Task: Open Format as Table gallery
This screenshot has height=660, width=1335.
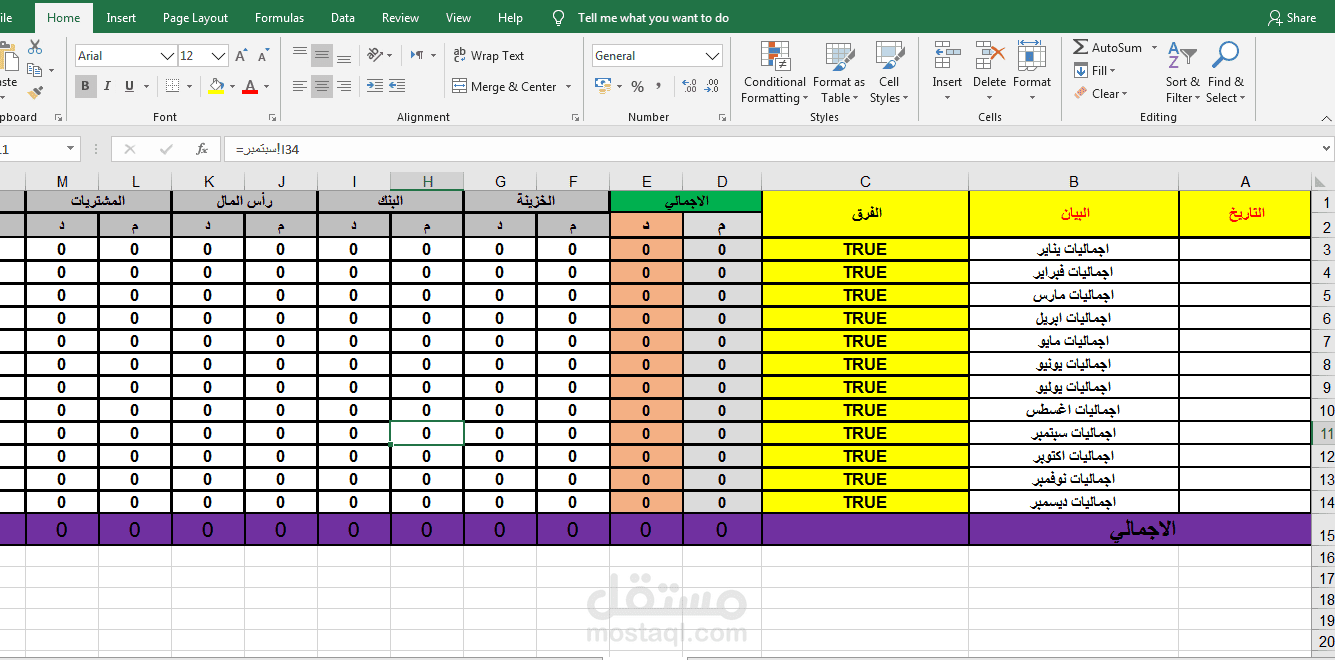Action: tap(838, 72)
